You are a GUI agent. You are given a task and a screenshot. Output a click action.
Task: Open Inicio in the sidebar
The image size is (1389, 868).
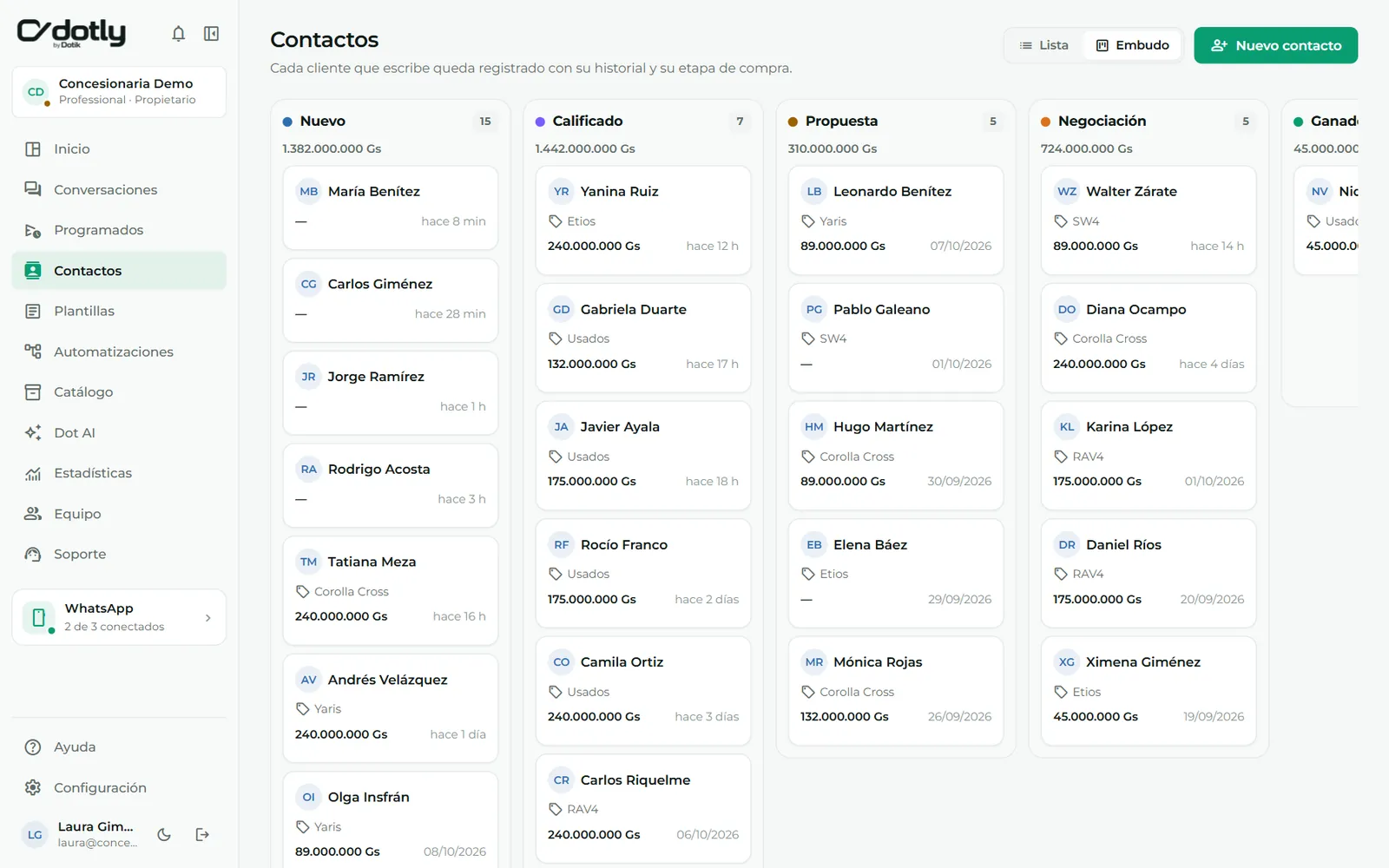tap(119, 149)
